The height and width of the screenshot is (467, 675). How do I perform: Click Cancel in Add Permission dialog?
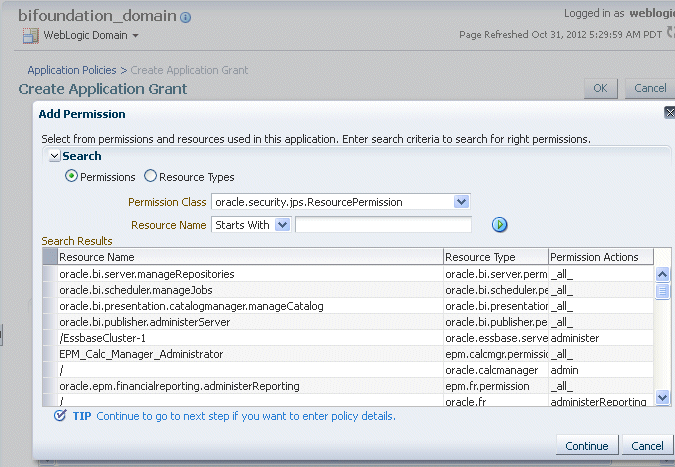click(x=647, y=445)
